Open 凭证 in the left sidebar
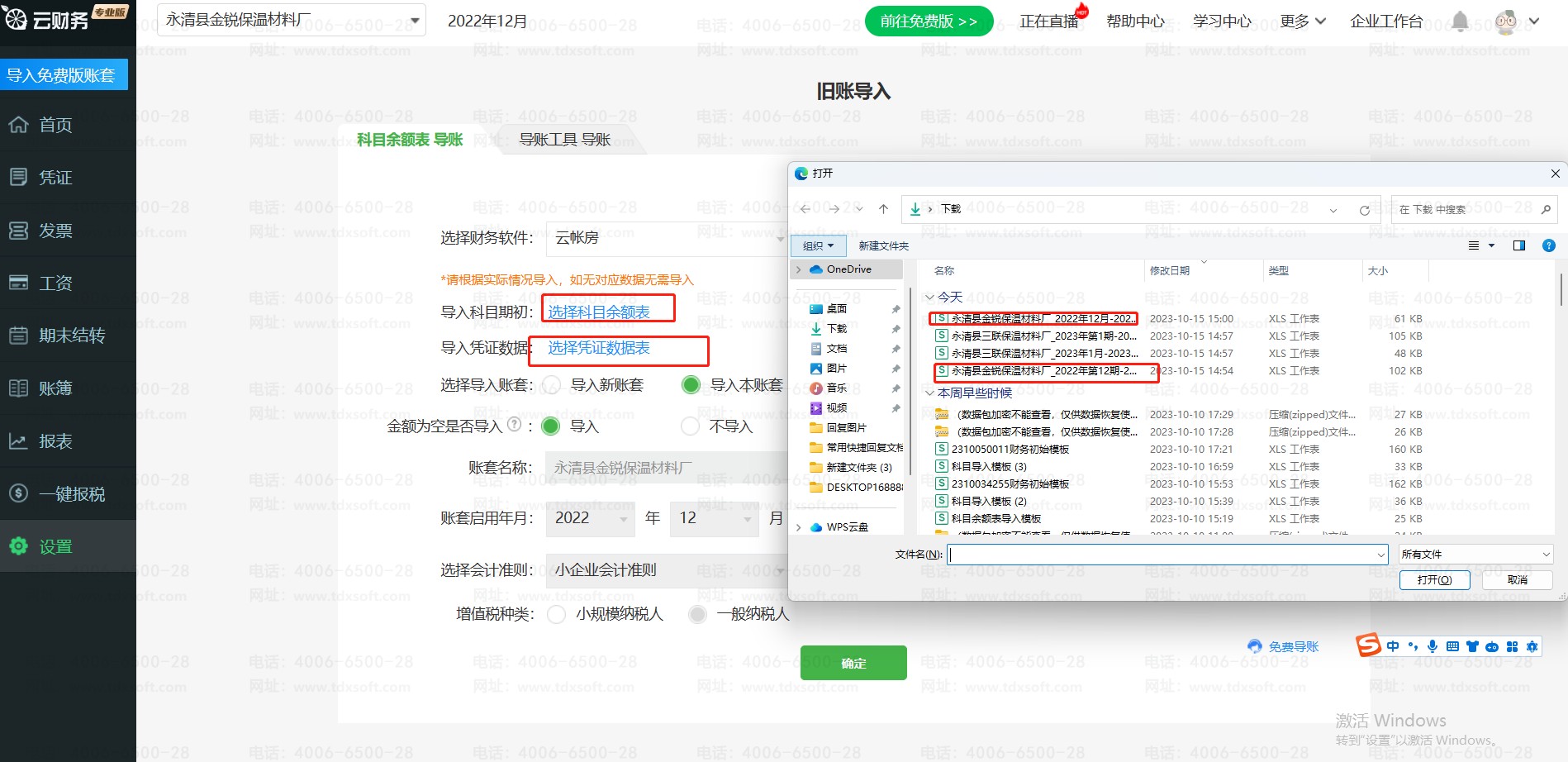Viewport: 1568px width, 762px height. click(55, 178)
